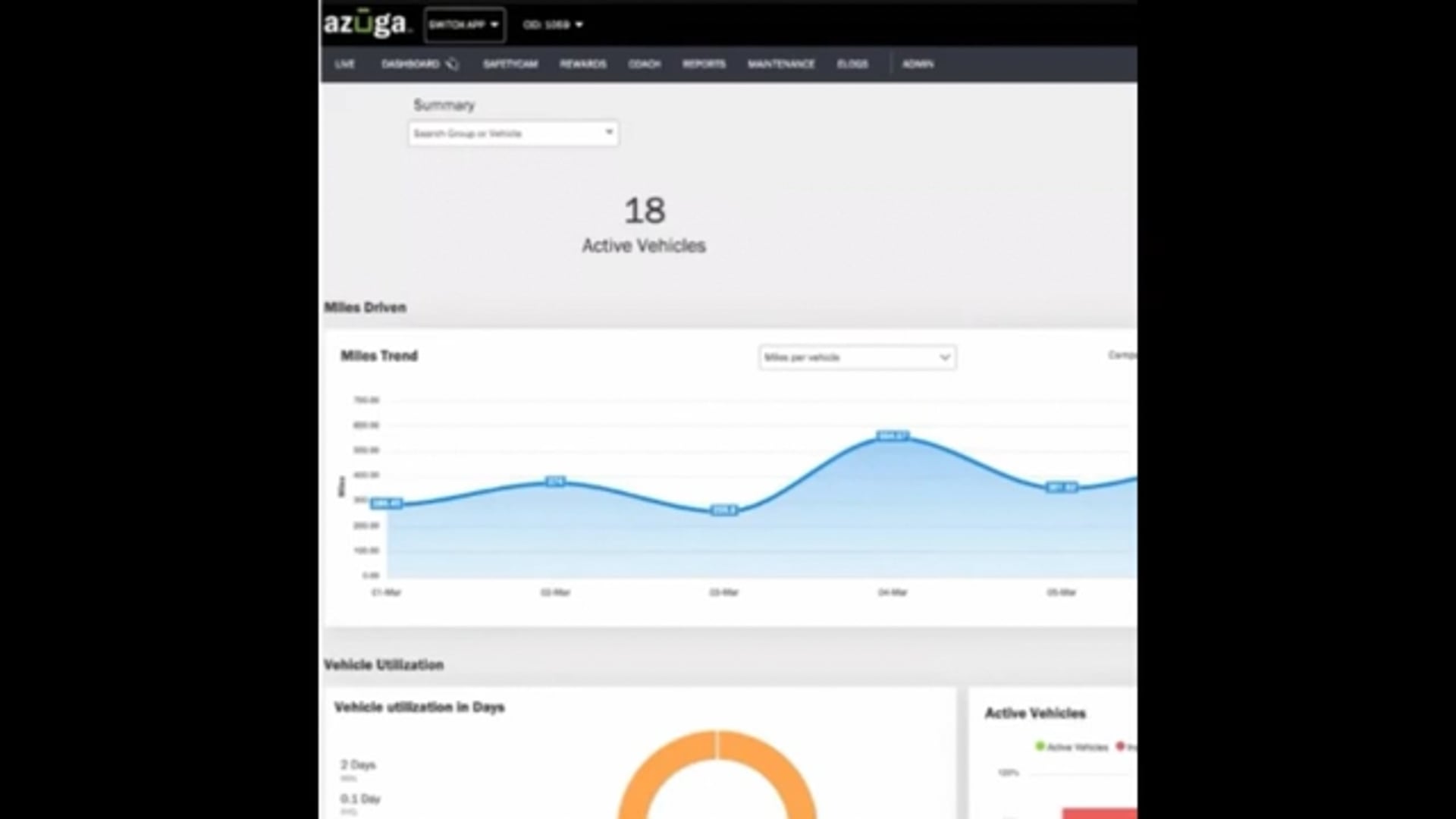Go to the Admin section

[918, 64]
